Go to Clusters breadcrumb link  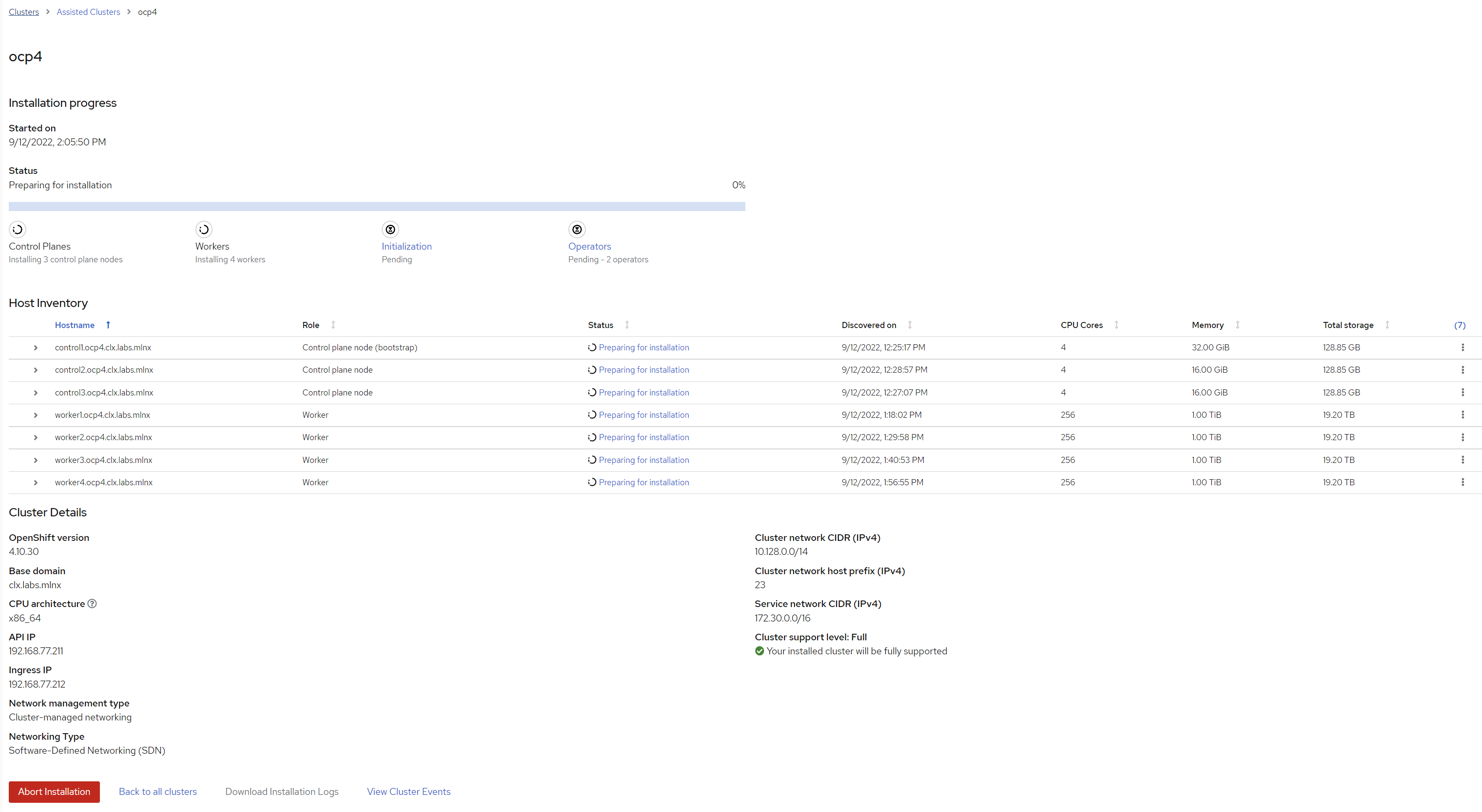pos(24,11)
